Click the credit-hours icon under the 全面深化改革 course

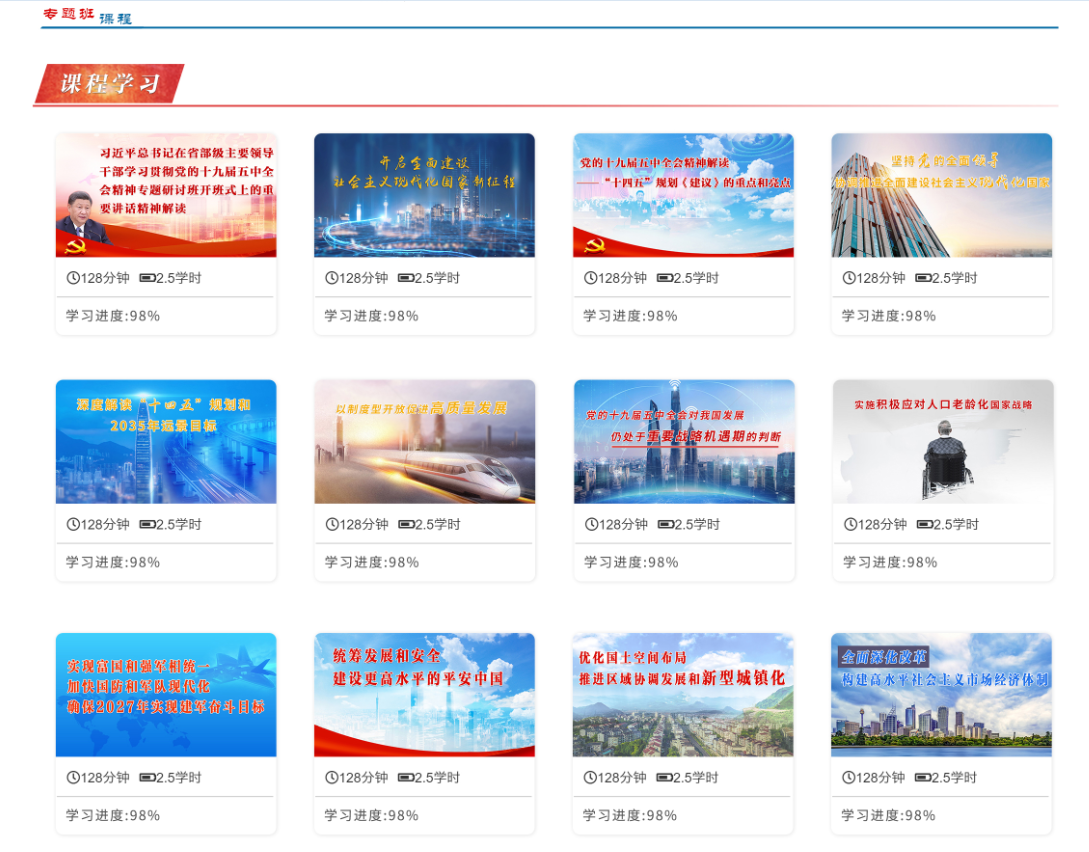[922, 777]
